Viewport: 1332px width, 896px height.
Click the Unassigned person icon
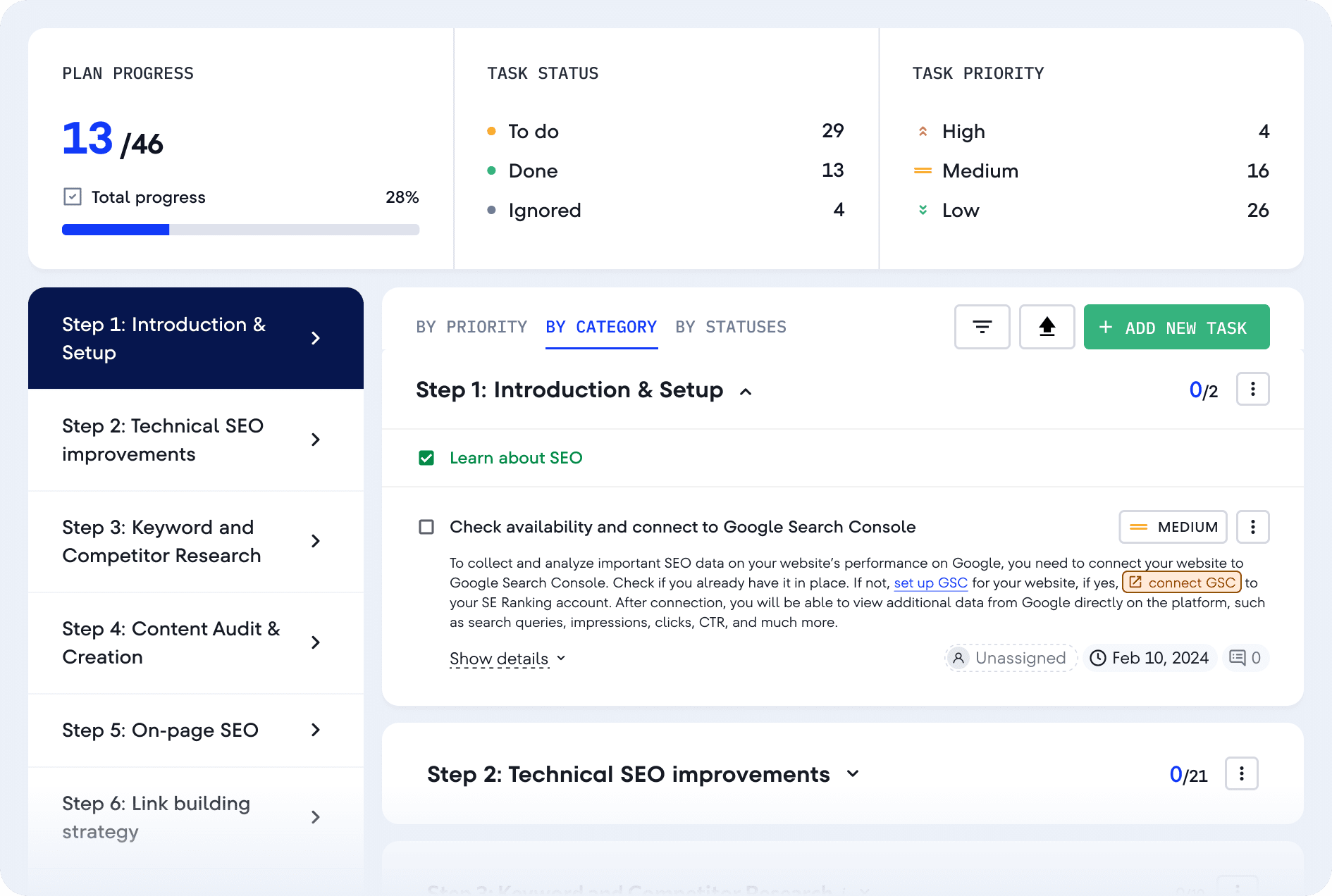pos(958,658)
